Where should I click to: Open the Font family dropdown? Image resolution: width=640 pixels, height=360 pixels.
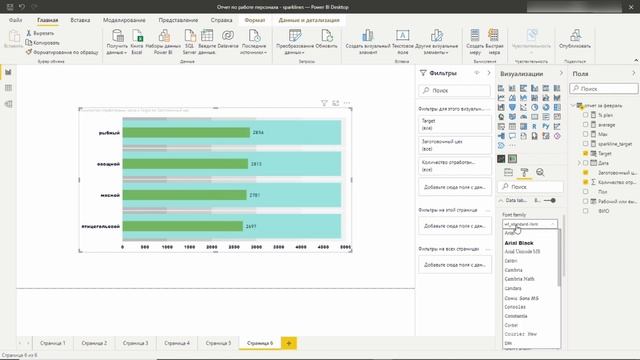coord(530,224)
